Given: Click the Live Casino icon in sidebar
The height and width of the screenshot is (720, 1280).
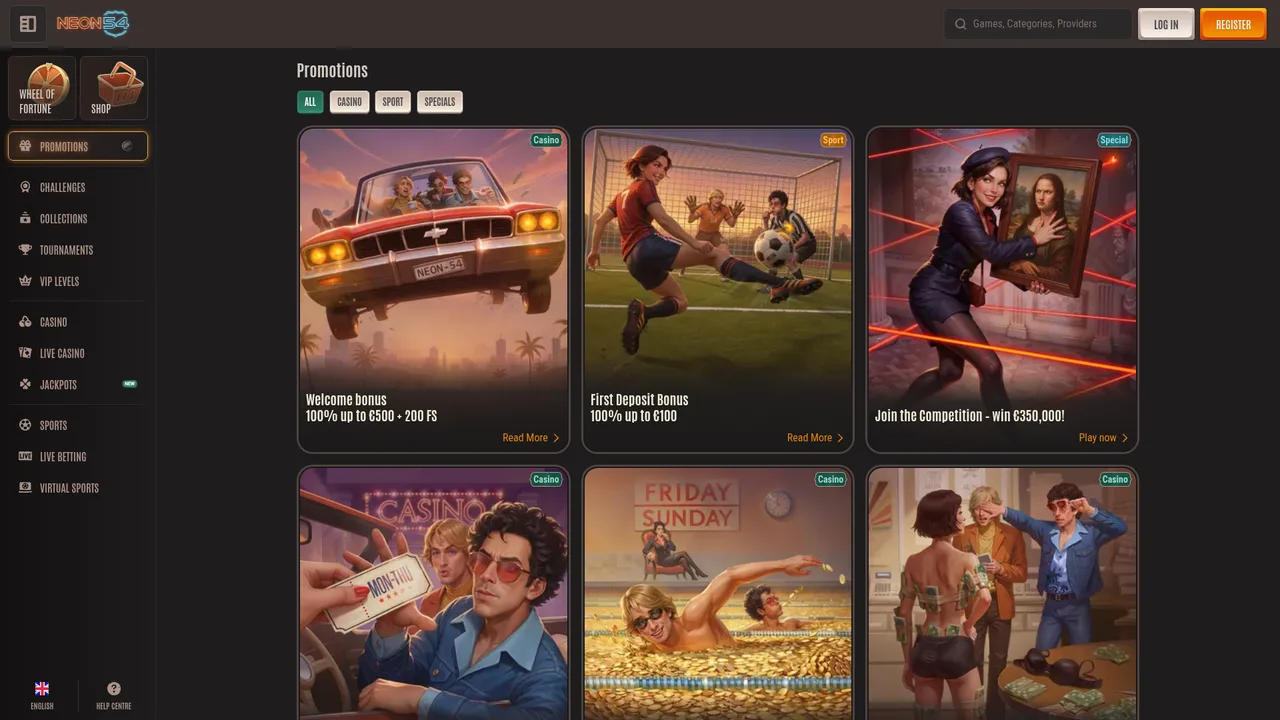Looking at the screenshot, I should 25,353.
